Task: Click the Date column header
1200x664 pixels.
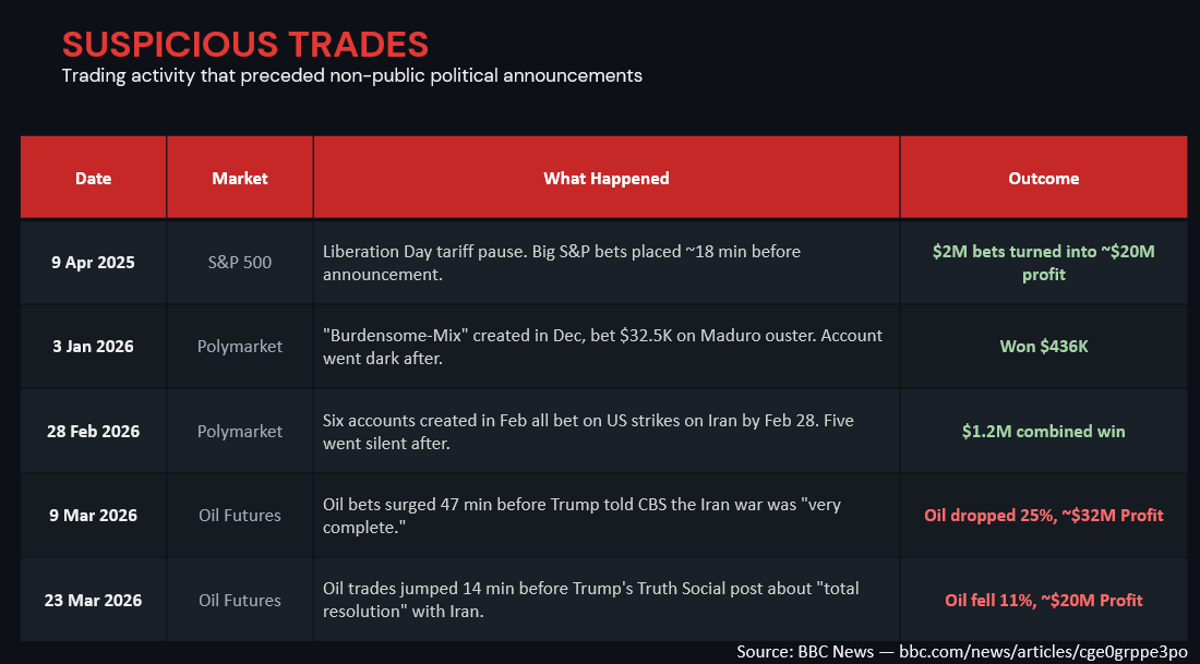Action: tap(93, 178)
